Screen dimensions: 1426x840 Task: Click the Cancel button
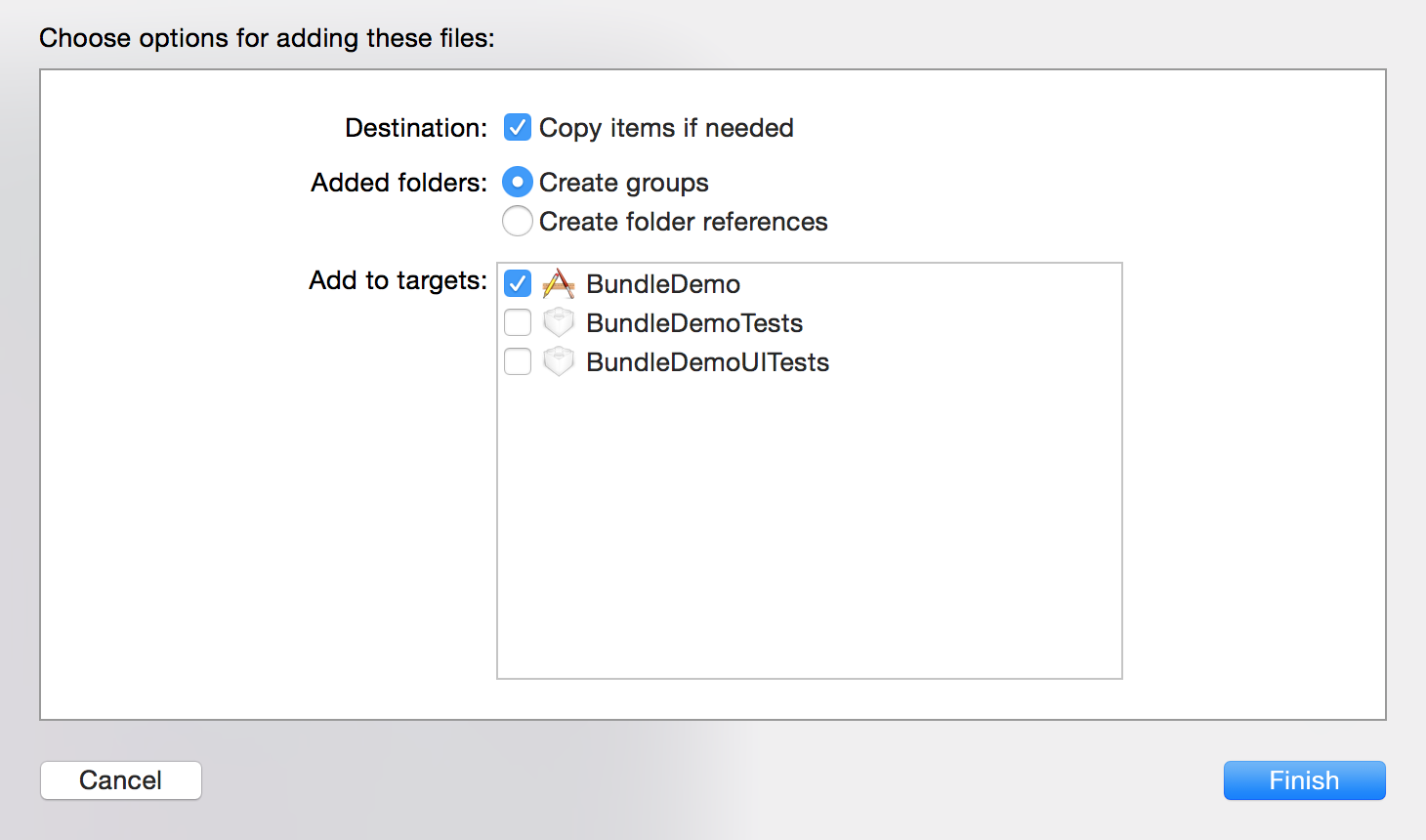coord(121,780)
